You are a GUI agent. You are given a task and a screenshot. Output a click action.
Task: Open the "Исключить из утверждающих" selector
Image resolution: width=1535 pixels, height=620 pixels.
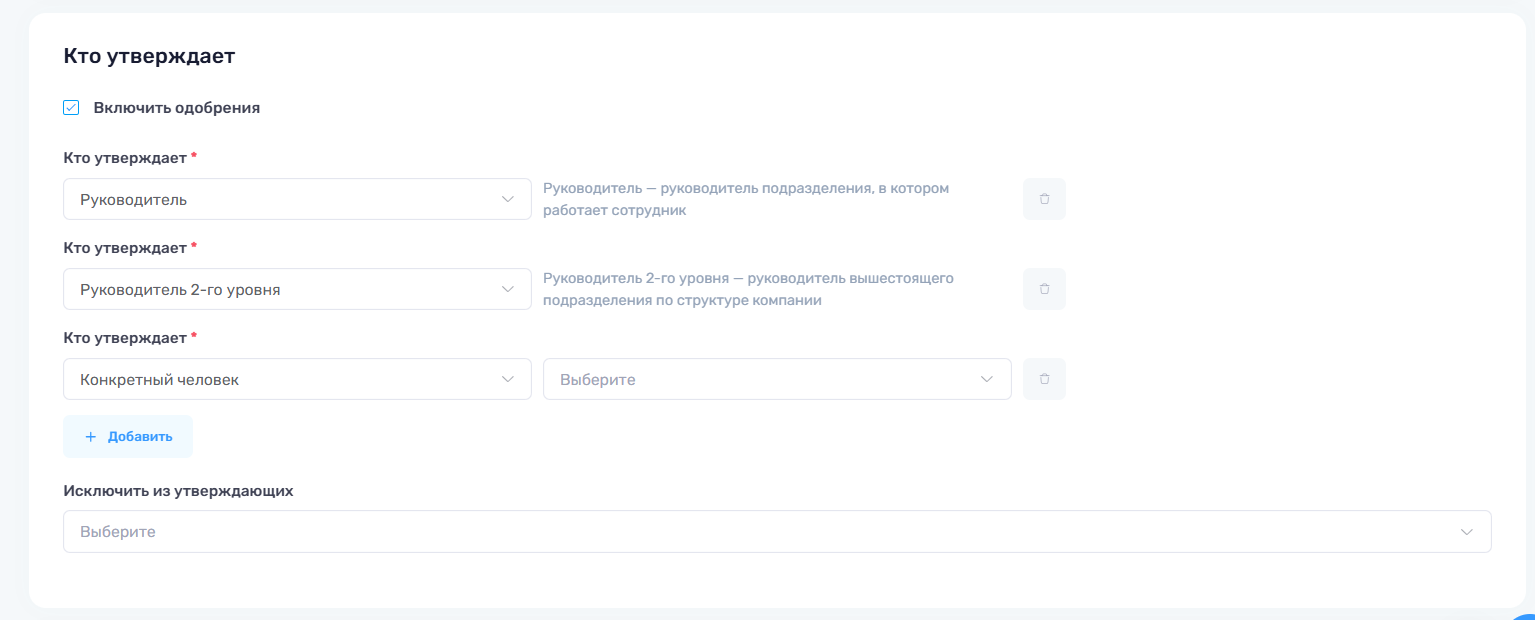[760, 532]
